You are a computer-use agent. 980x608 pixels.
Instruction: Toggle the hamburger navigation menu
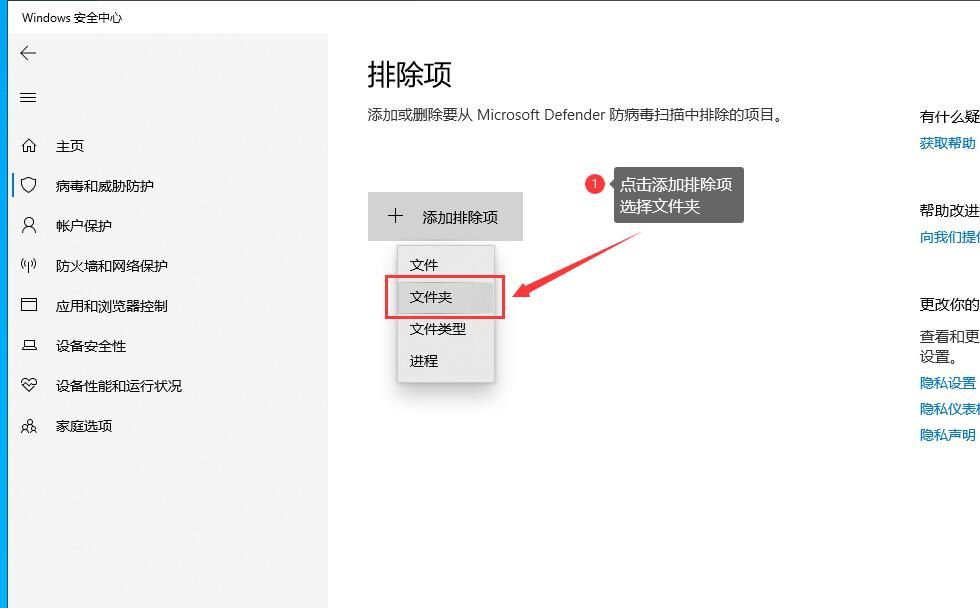click(28, 98)
